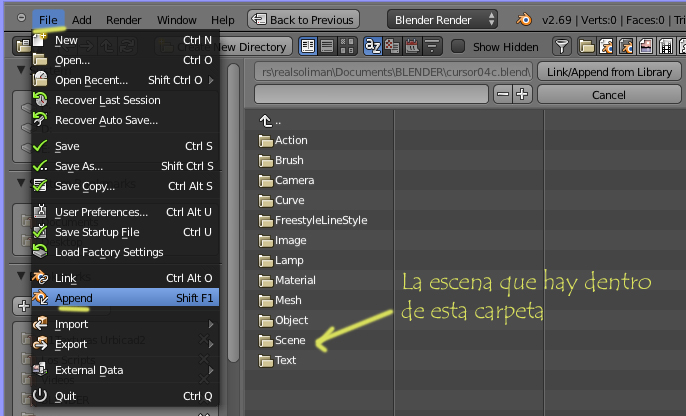686x416 pixels.
Task: Click the Back to Previous button
Action: pyautogui.click(x=304, y=20)
